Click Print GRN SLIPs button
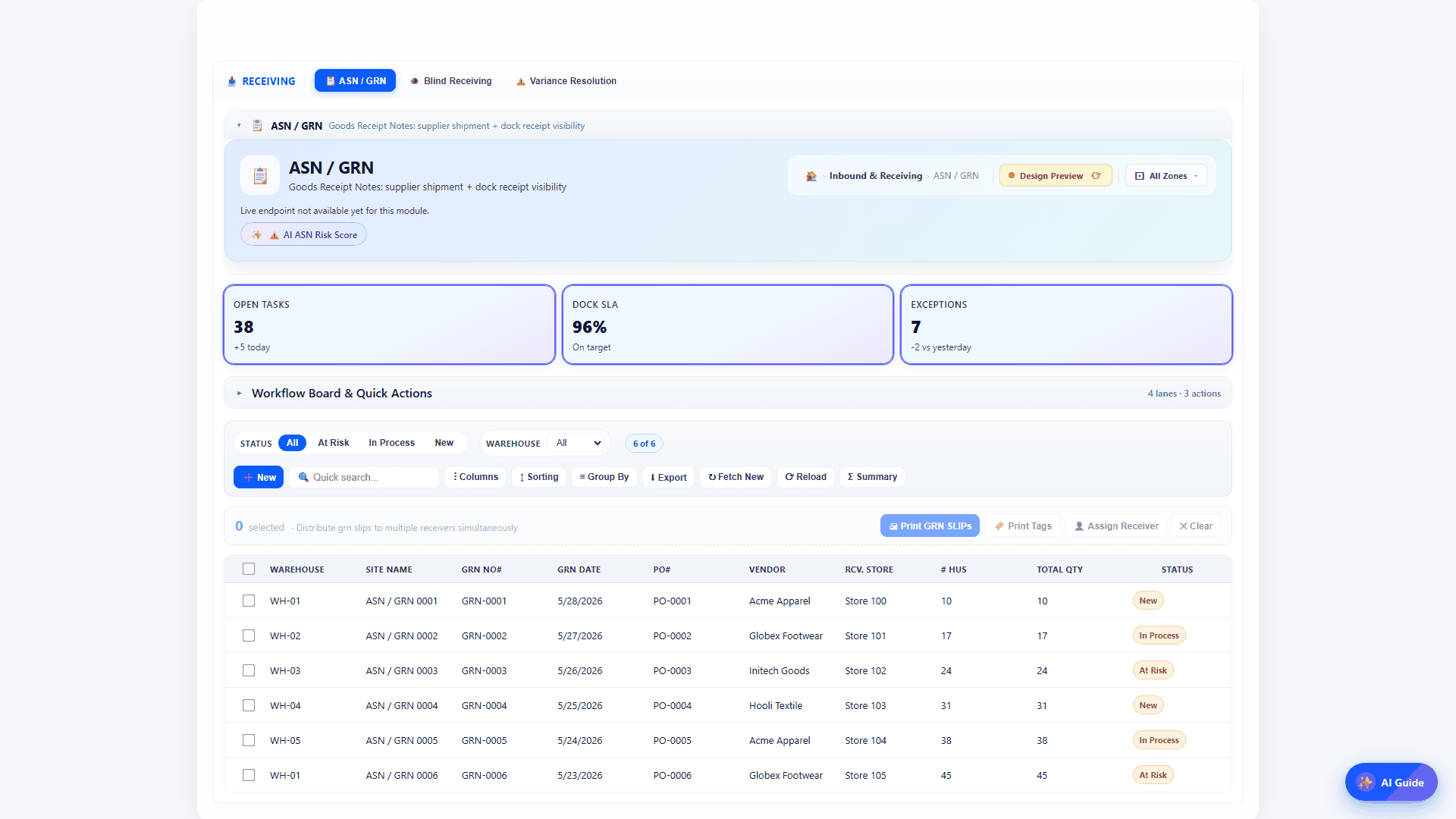Viewport: 1456px width, 819px height. click(x=930, y=526)
